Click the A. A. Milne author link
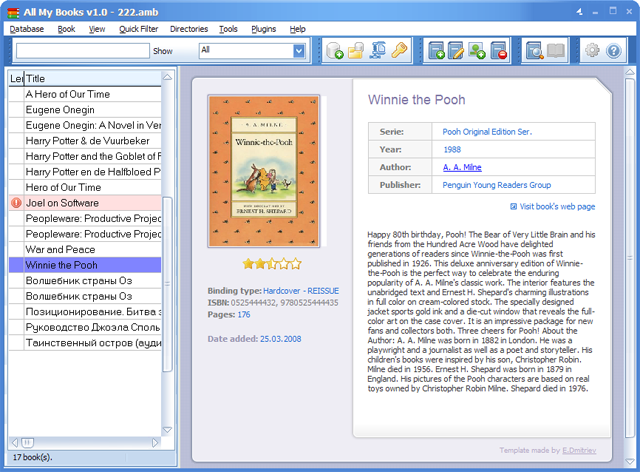Screen dimensions: 640x472 click(462, 167)
